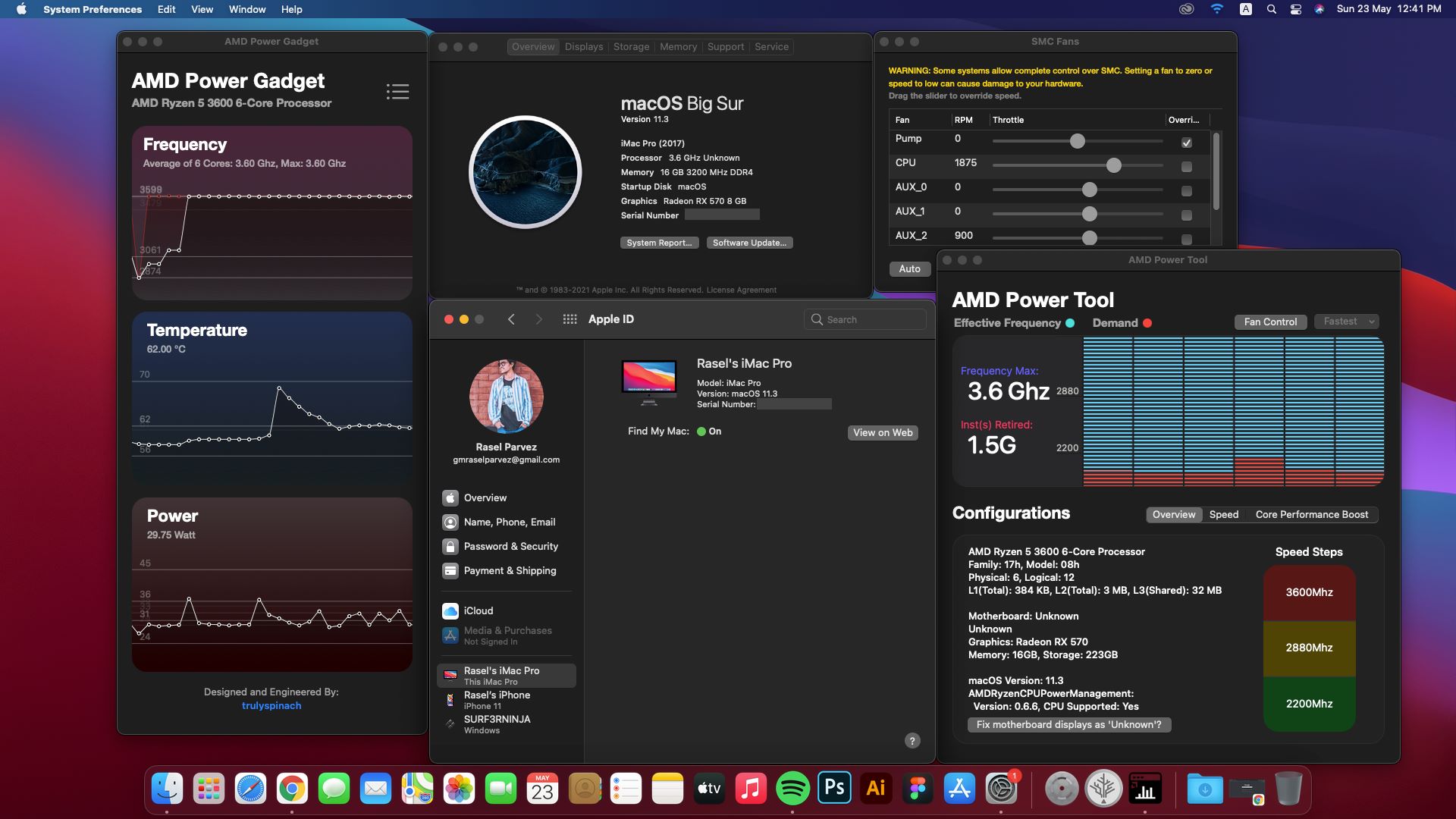Open the trulyspinach designer link

coord(271,705)
